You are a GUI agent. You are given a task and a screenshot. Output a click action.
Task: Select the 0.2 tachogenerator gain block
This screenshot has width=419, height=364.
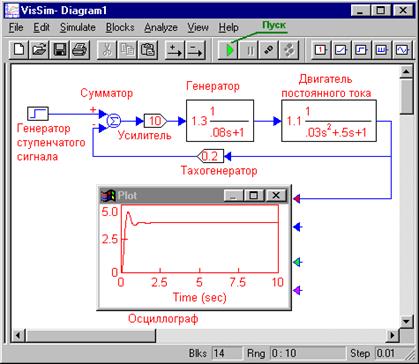coord(210,156)
